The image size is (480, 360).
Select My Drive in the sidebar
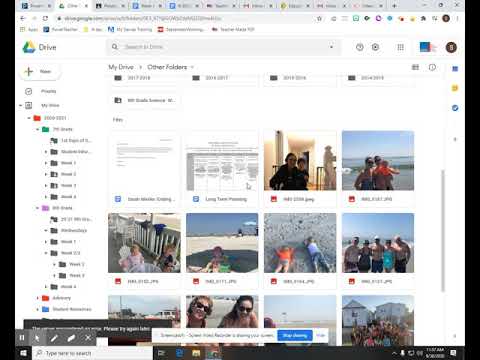pos(50,106)
